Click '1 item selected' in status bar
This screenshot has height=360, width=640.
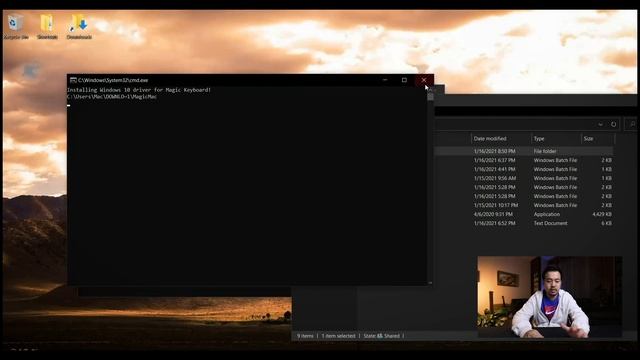click(338, 336)
